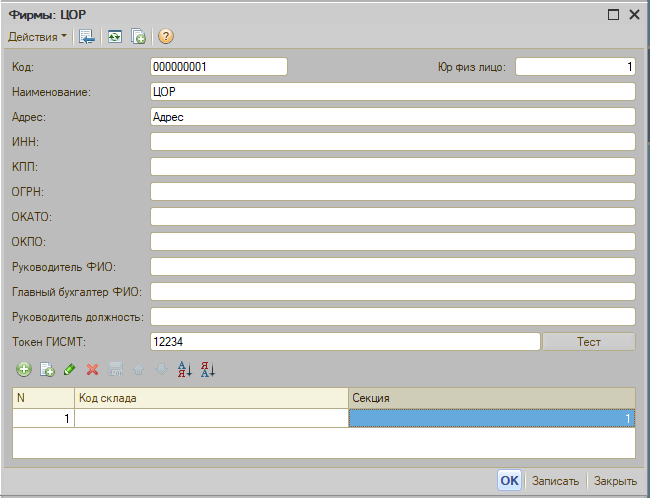Add a new table row with green plus
The image size is (650, 498).
[24, 370]
